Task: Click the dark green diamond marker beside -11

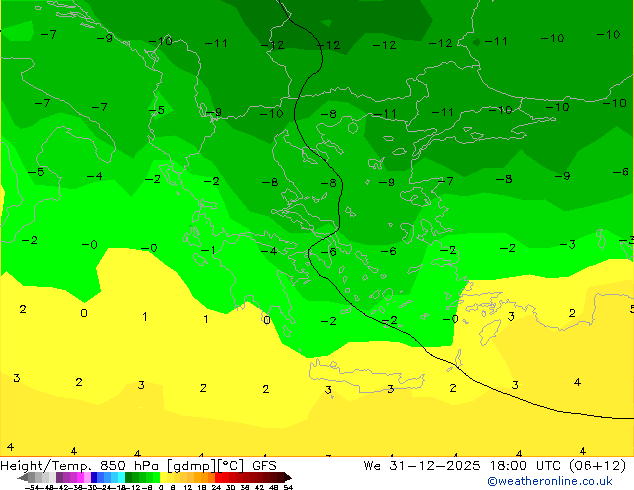Action: click(x=477, y=42)
